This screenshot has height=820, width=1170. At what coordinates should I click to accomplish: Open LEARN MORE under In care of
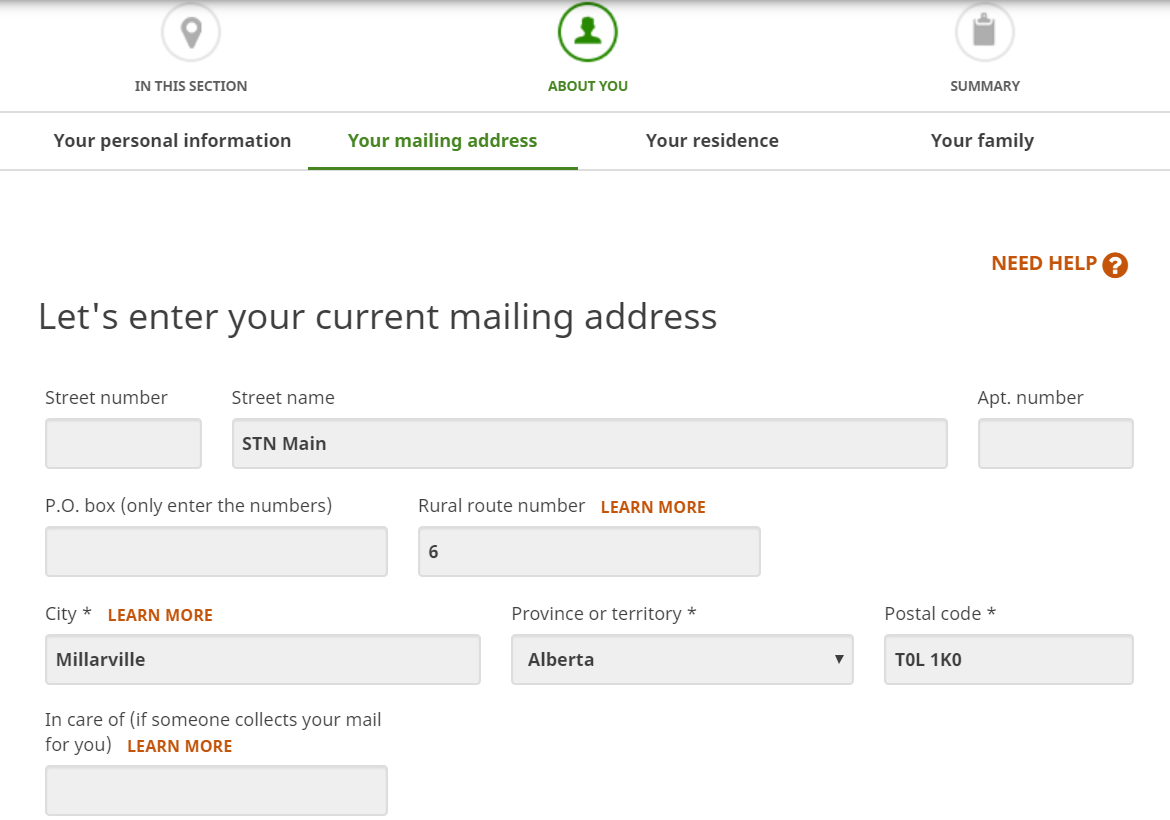(x=179, y=746)
